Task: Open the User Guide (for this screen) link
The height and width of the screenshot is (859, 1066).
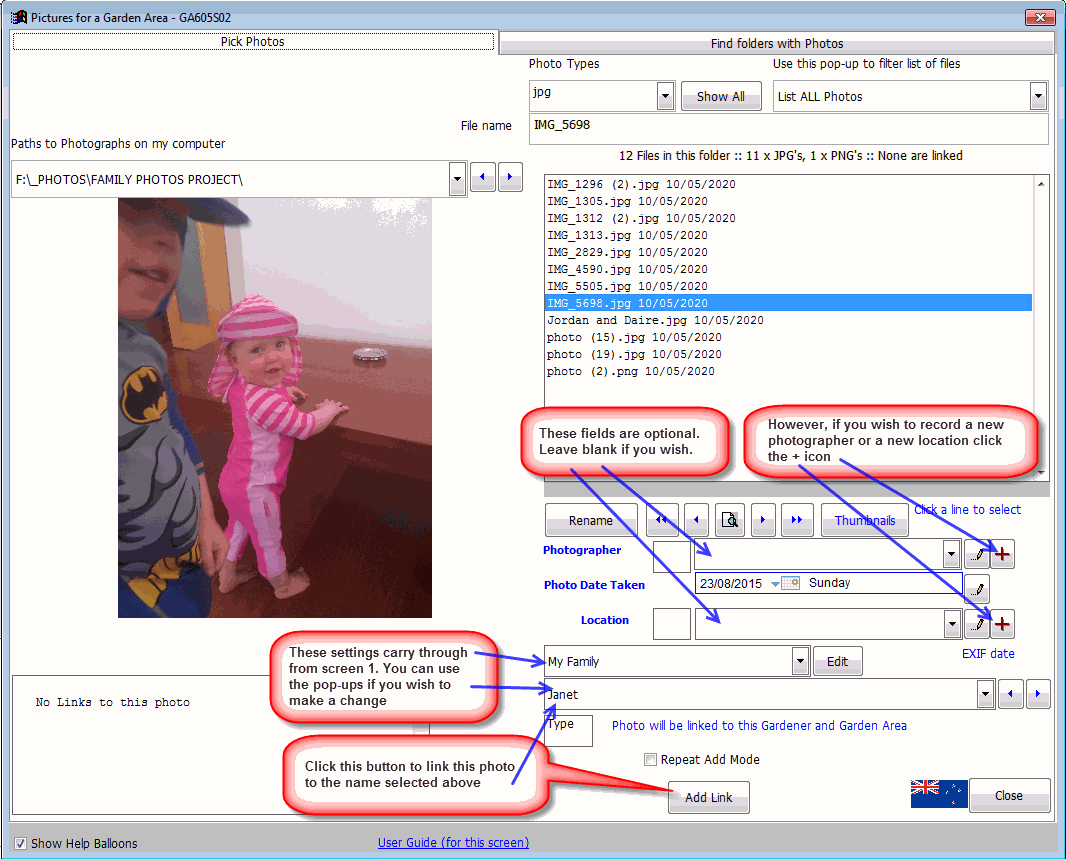Action: pyautogui.click(x=453, y=843)
